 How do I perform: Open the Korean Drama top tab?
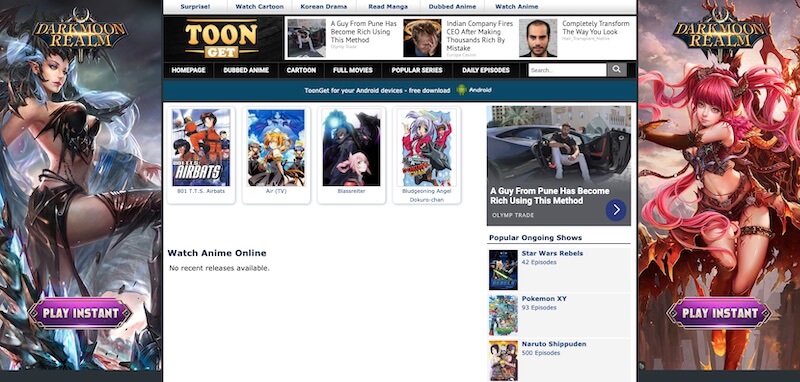coord(323,7)
